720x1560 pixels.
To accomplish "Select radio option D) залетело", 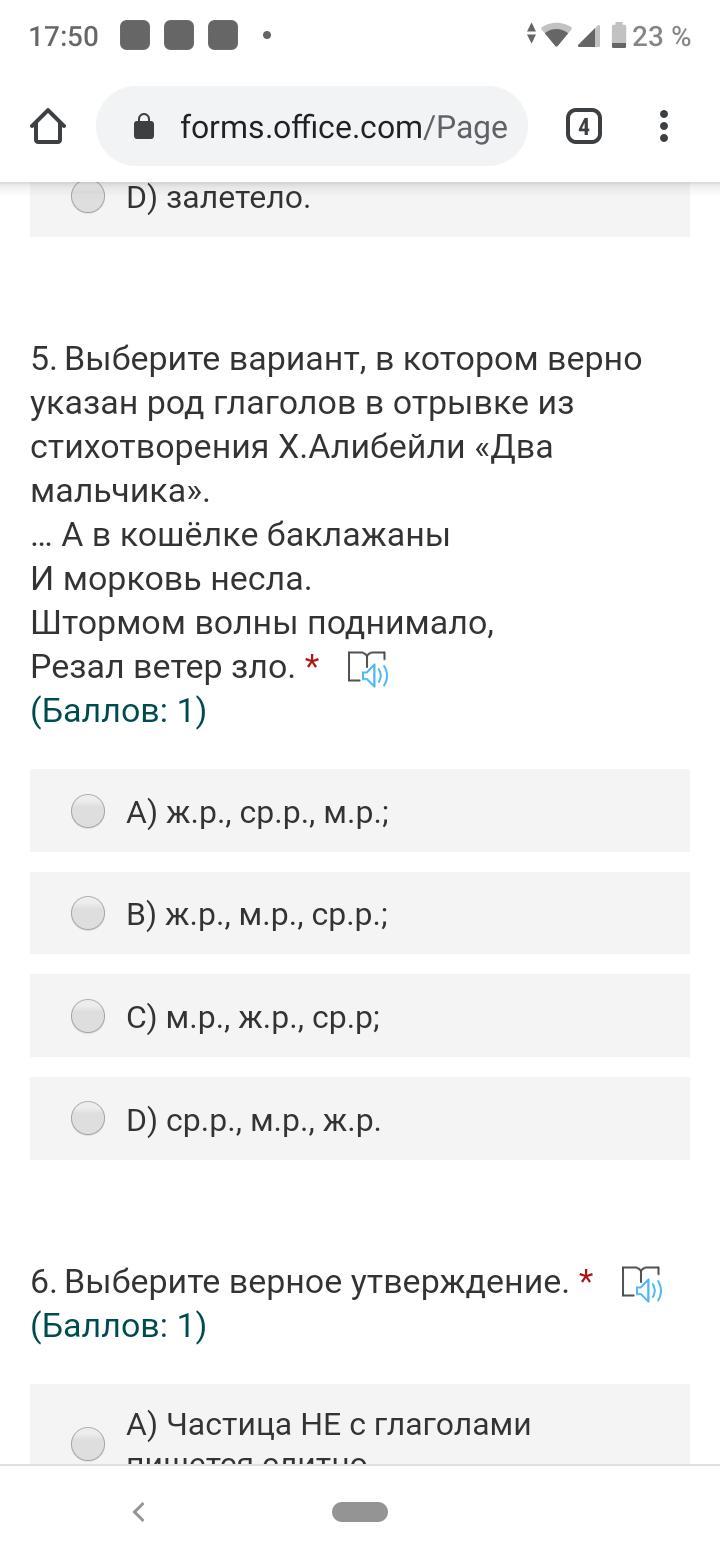I will [88, 197].
